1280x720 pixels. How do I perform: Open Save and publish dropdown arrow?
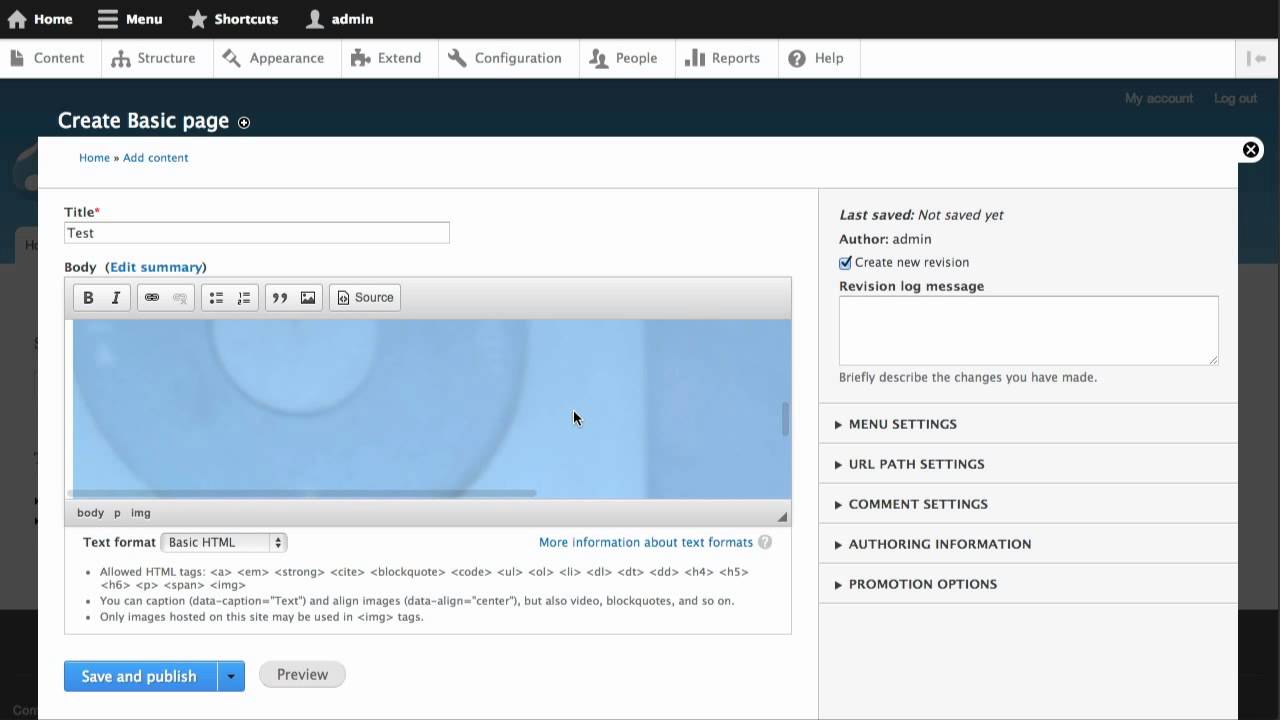(x=231, y=676)
